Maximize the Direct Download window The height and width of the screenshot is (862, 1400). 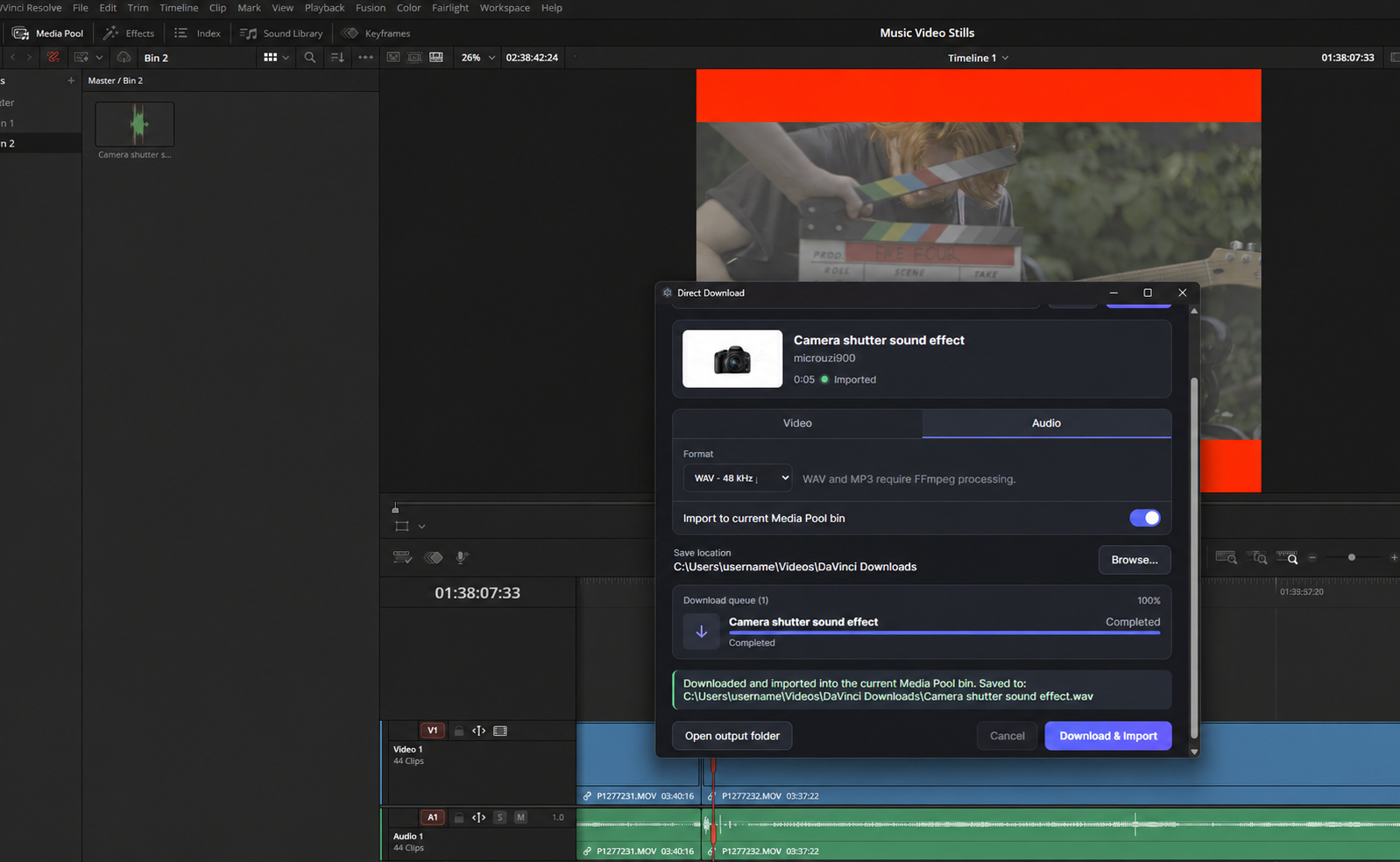[1148, 293]
